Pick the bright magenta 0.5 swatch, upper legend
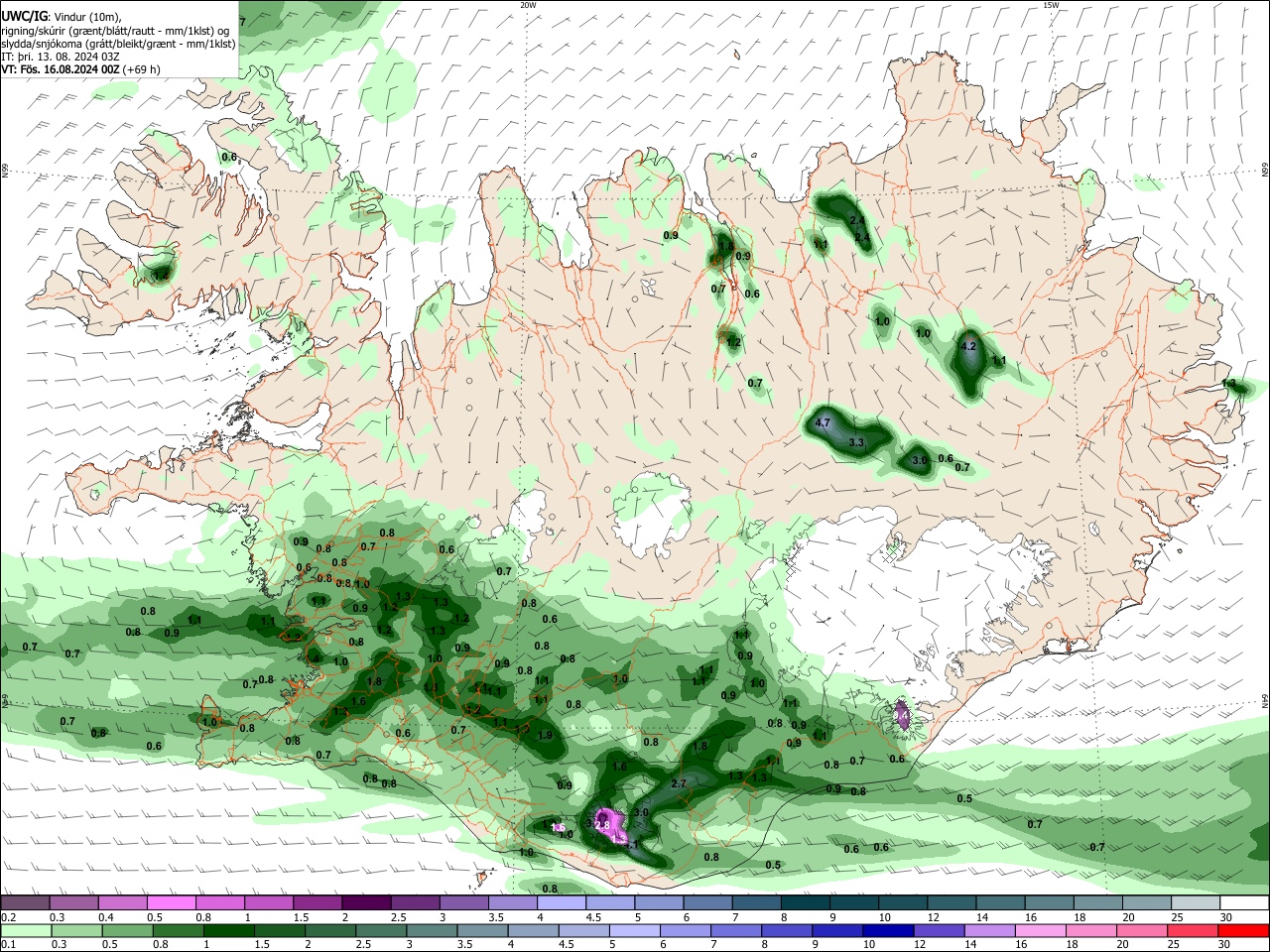This screenshot has height=952, width=1270. coord(172,902)
